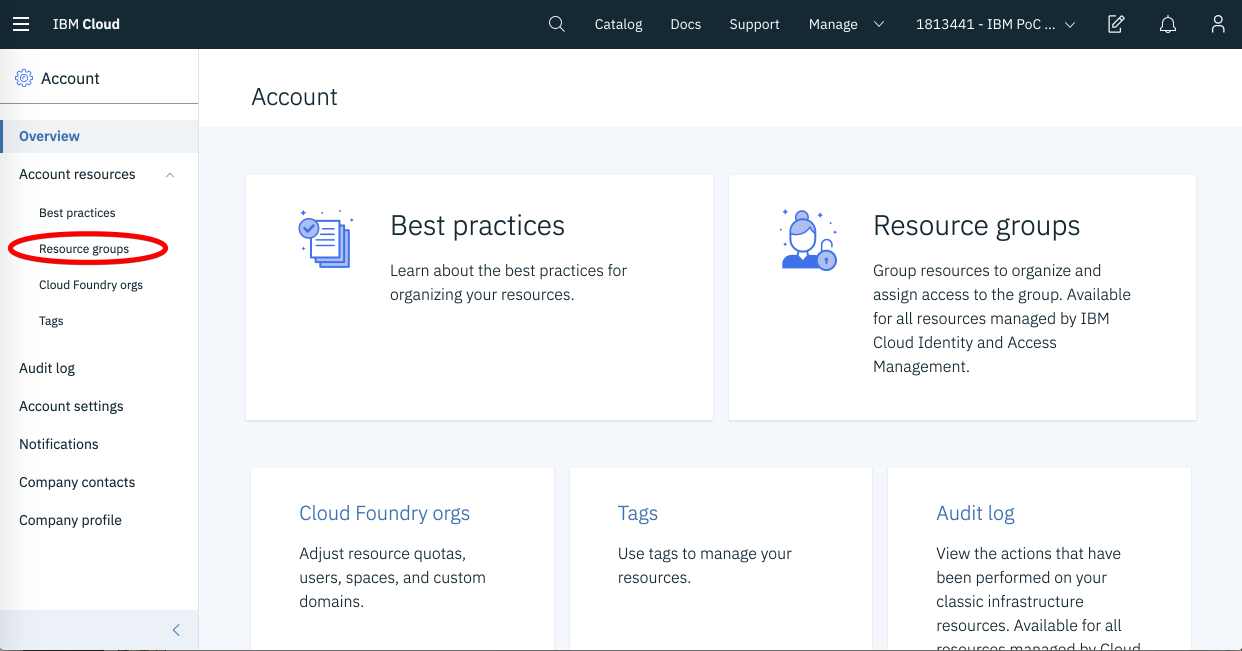Select Tags in the sidebar
The image size is (1242, 651).
coord(51,321)
